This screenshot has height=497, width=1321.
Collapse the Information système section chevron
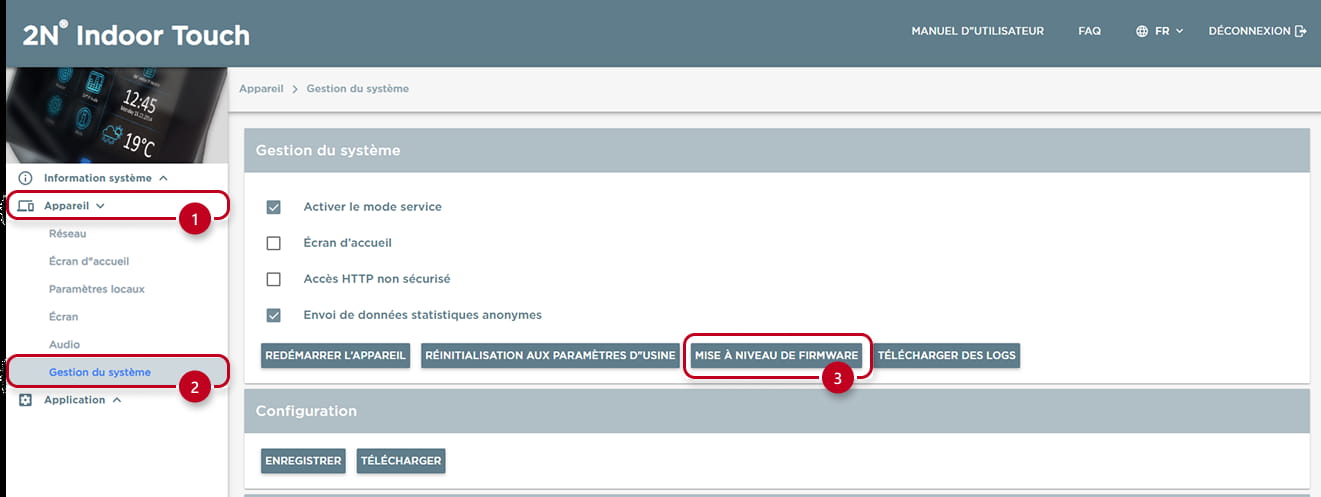[x=163, y=178]
